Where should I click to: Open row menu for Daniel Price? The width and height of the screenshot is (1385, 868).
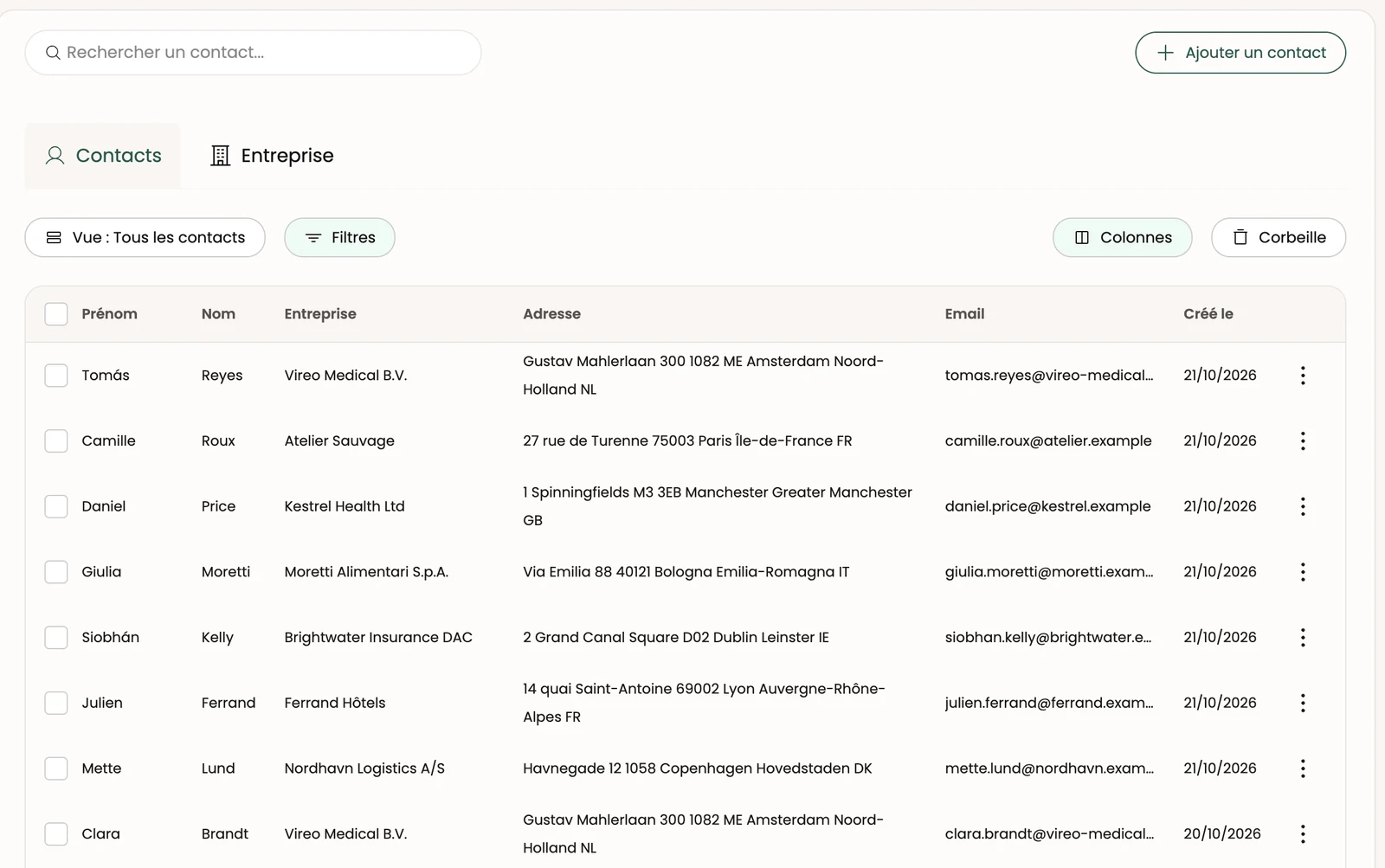click(x=1303, y=506)
